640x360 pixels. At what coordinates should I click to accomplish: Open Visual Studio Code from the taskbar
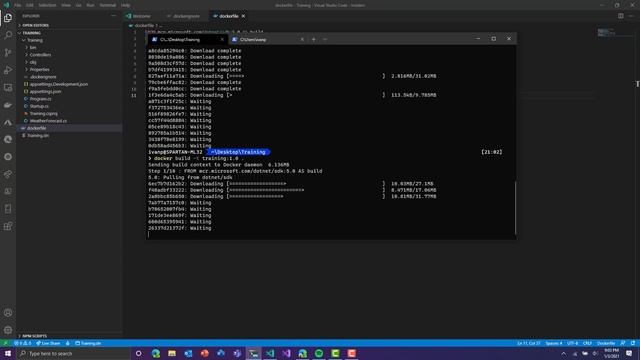[270, 353]
